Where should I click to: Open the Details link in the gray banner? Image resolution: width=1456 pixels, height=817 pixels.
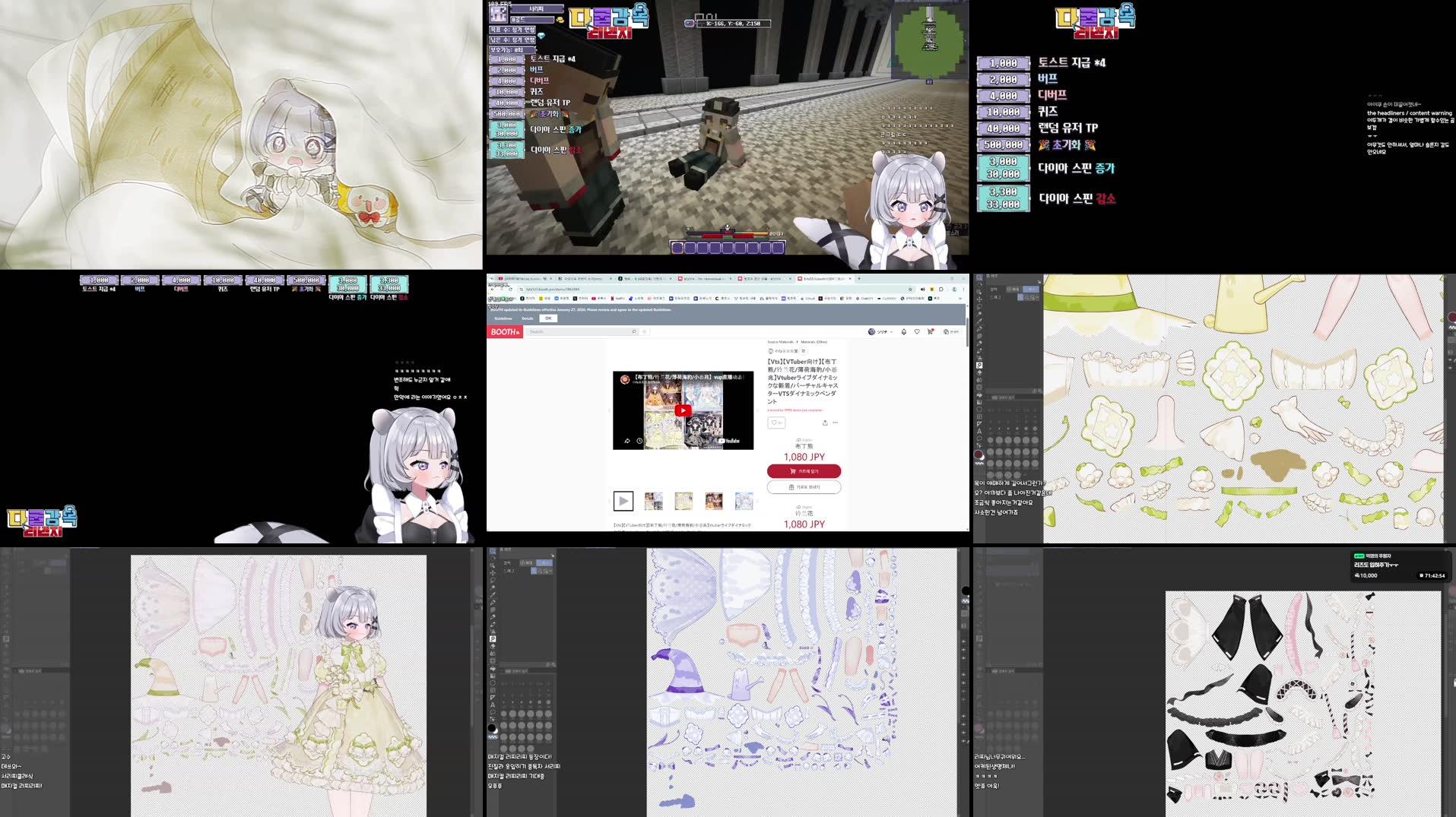coord(528,318)
